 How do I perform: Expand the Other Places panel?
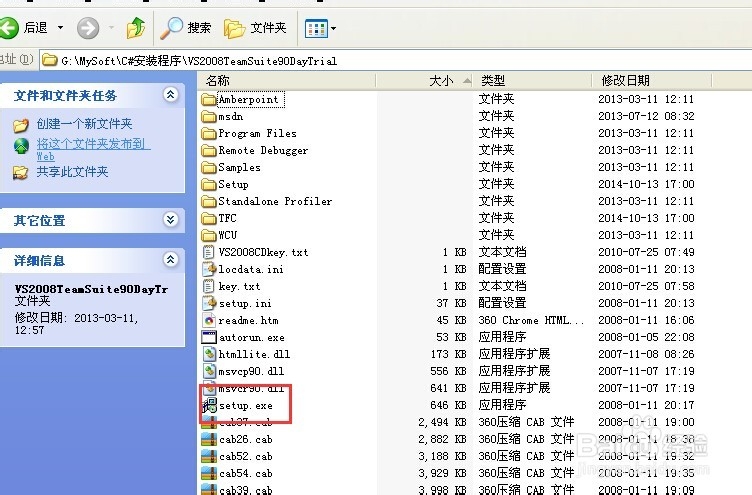tap(170, 220)
